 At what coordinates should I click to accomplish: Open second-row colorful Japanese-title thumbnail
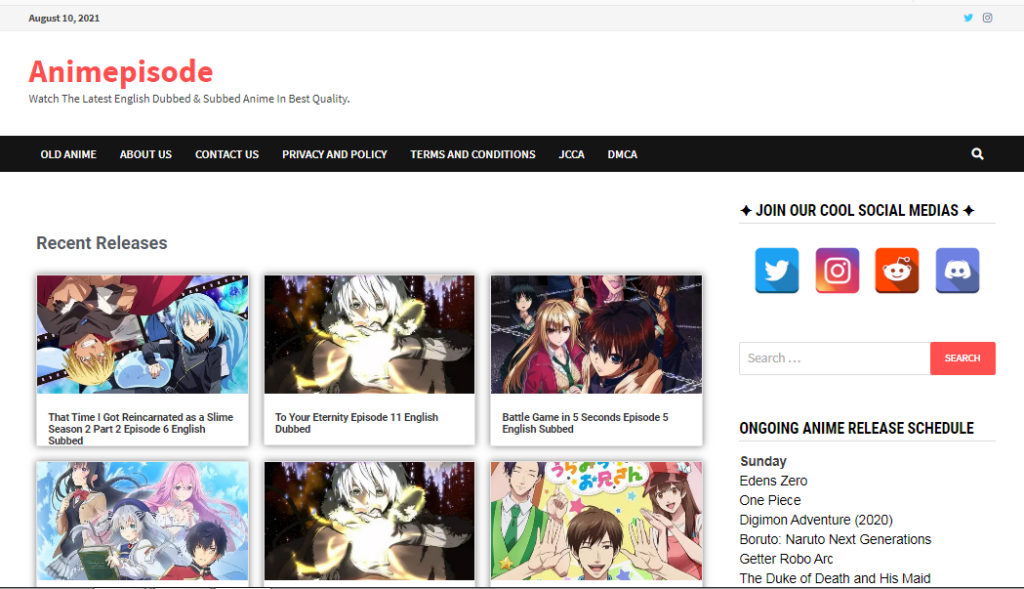(596, 521)
